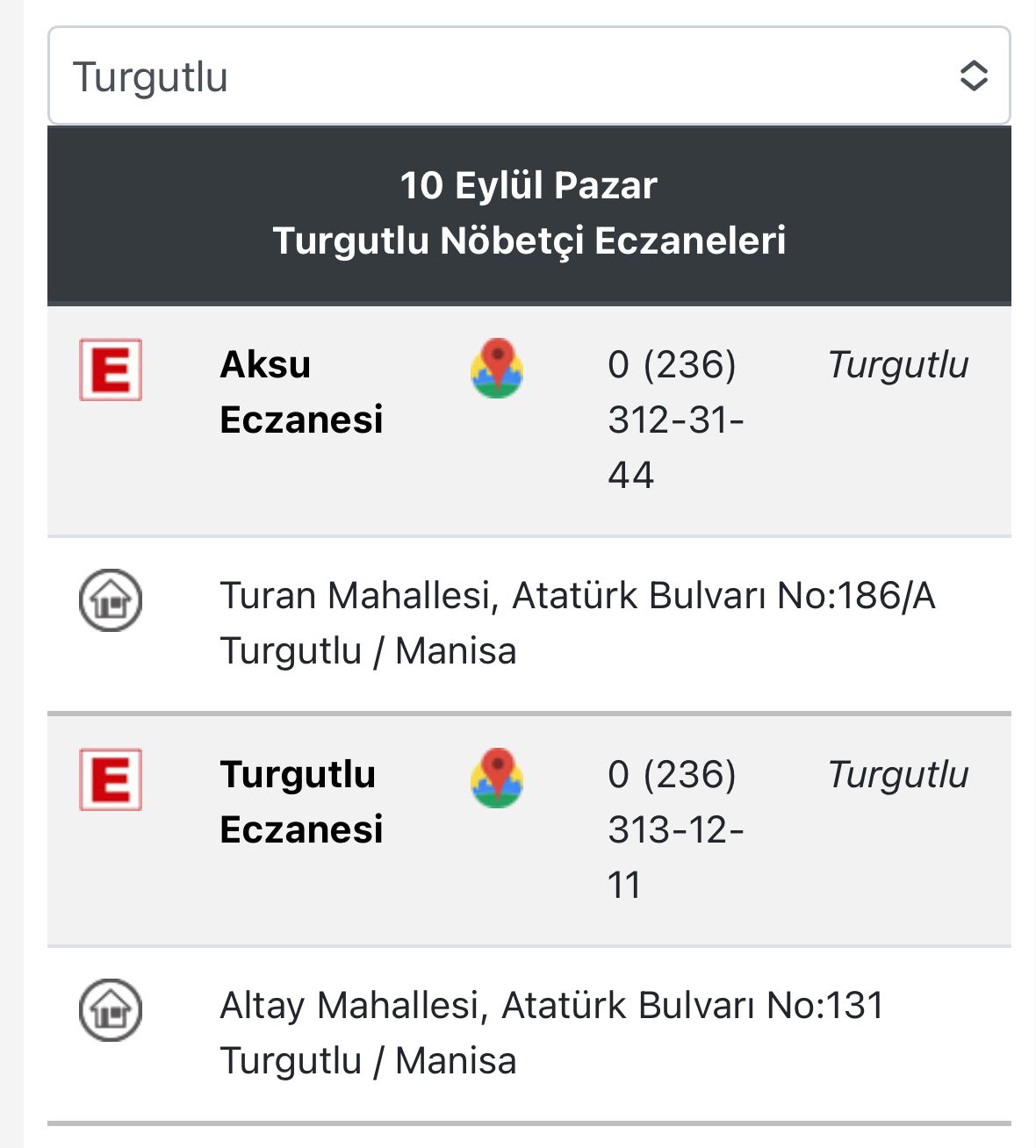Click the Turgutlu / Manisa text under the Altay address
1036x1148 pixels.
[x=368, y=1062]
